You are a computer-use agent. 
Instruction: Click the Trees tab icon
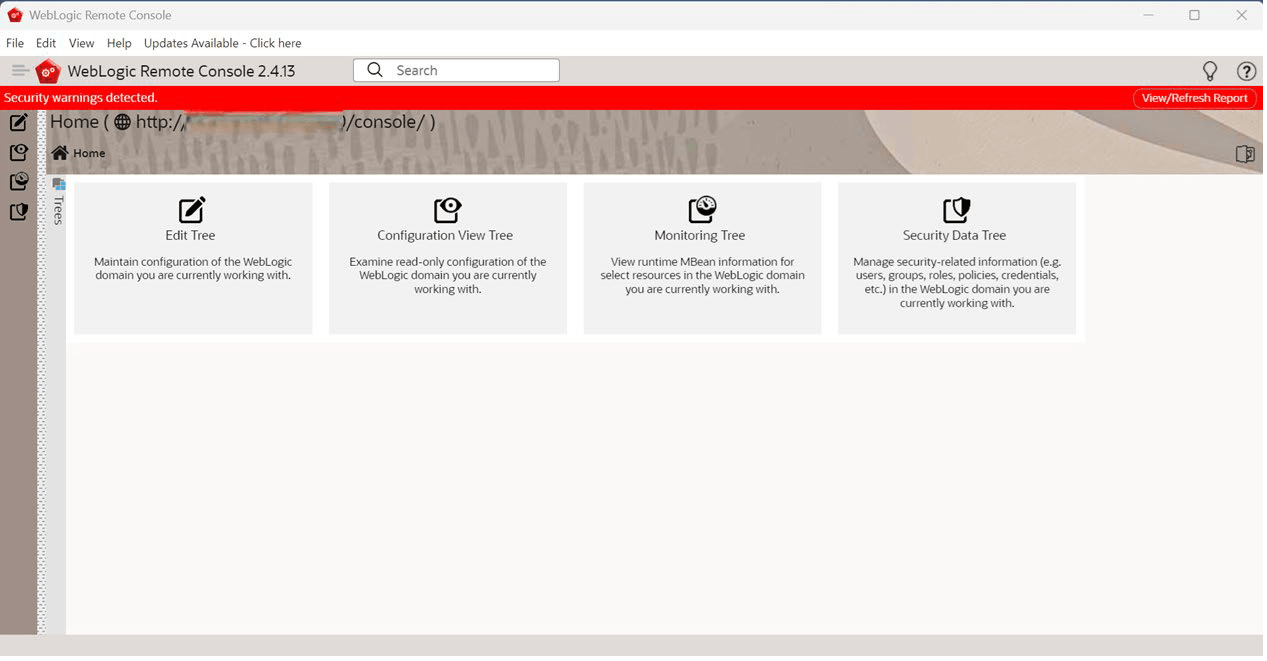pos(58,184)
